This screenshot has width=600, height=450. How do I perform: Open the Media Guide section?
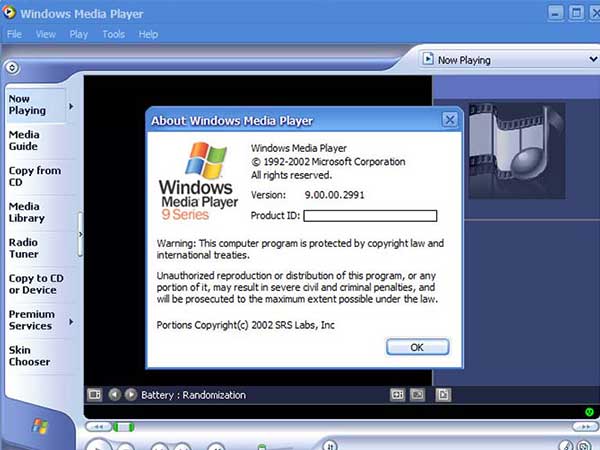[x=24, y=140]
